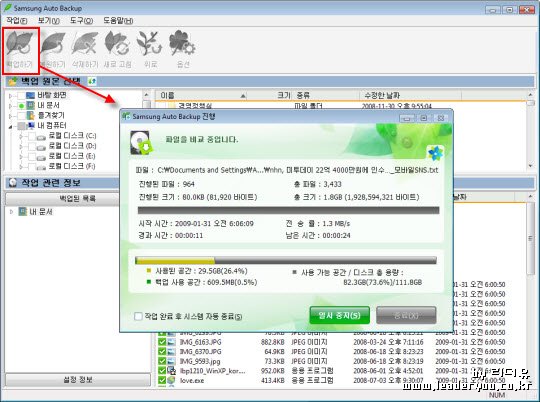540x402 pixels.
Task: Click the 작업 관련 정보 panel header icon
Action: pyautogui.click(x=13, y=183)
